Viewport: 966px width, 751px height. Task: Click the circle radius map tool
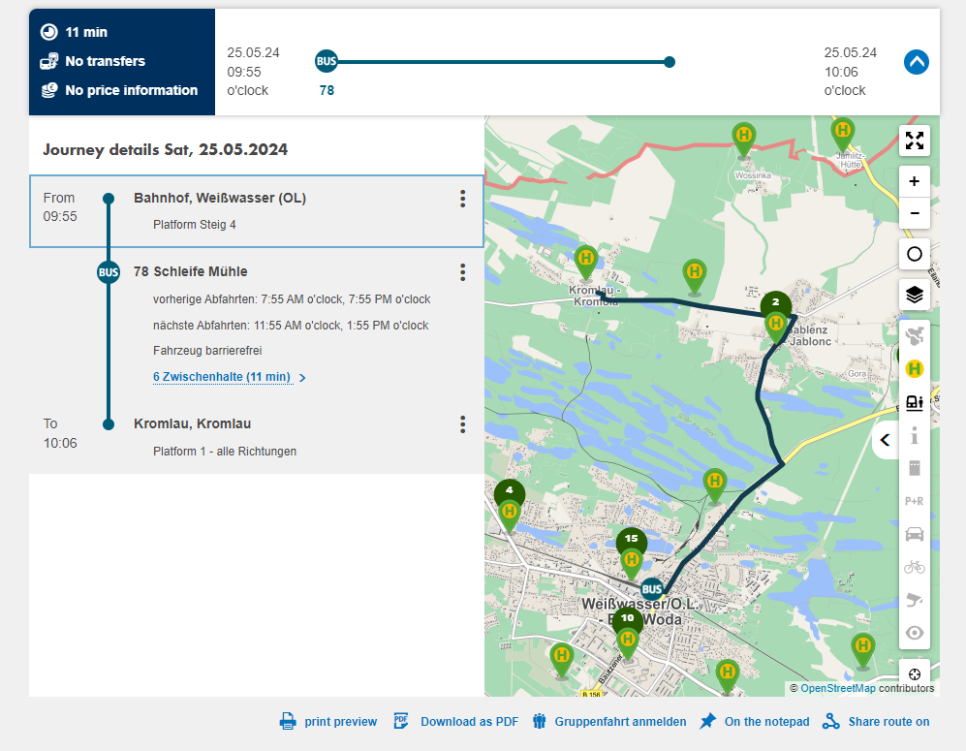914,254
